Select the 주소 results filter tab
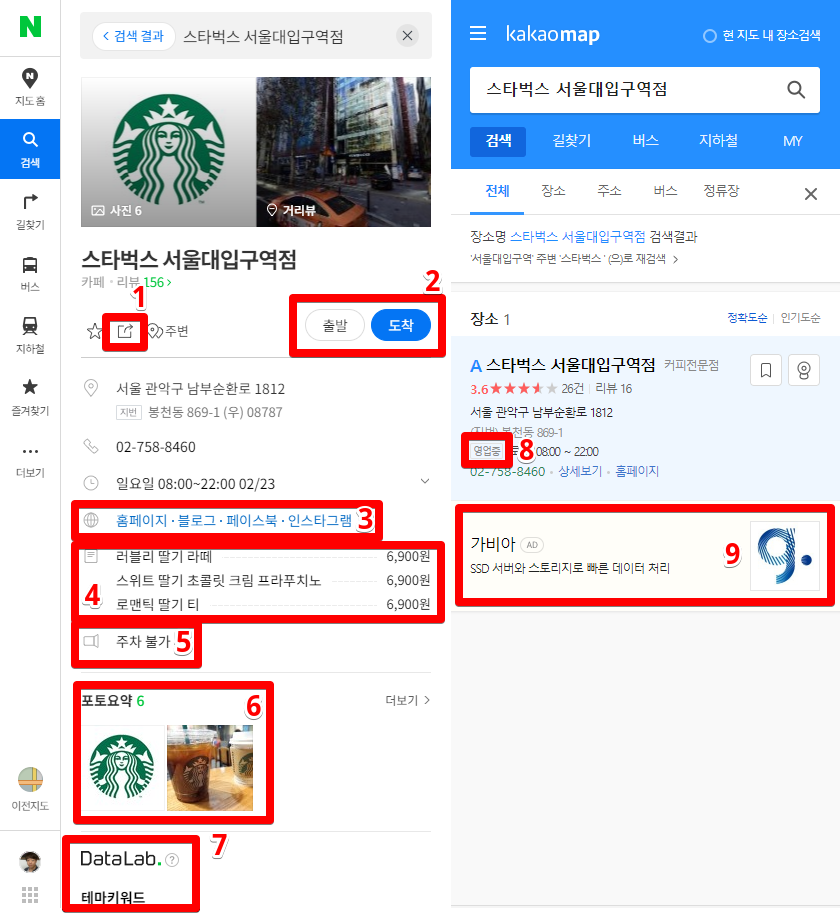The width and height of the screenshot is (840, 916). 609,191
